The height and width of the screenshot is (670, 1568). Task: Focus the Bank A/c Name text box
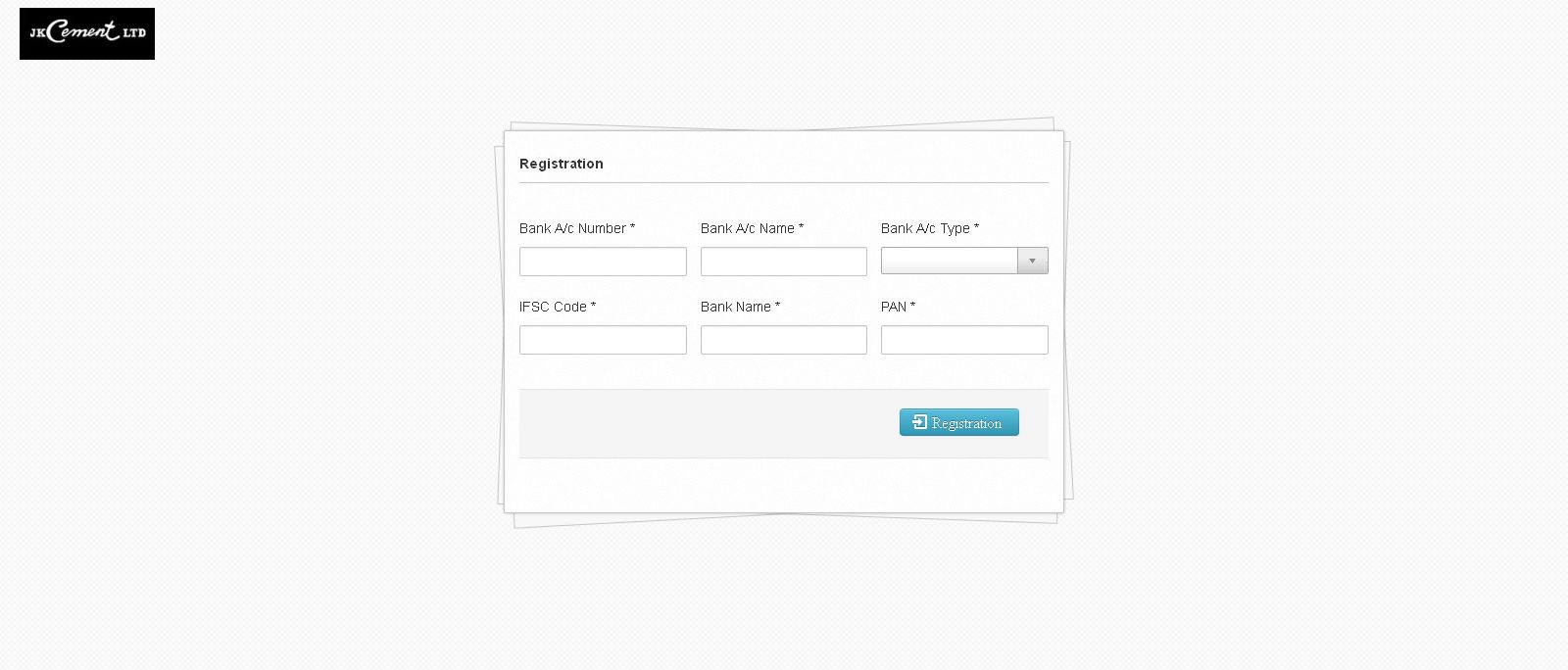(x=783, y=262)
